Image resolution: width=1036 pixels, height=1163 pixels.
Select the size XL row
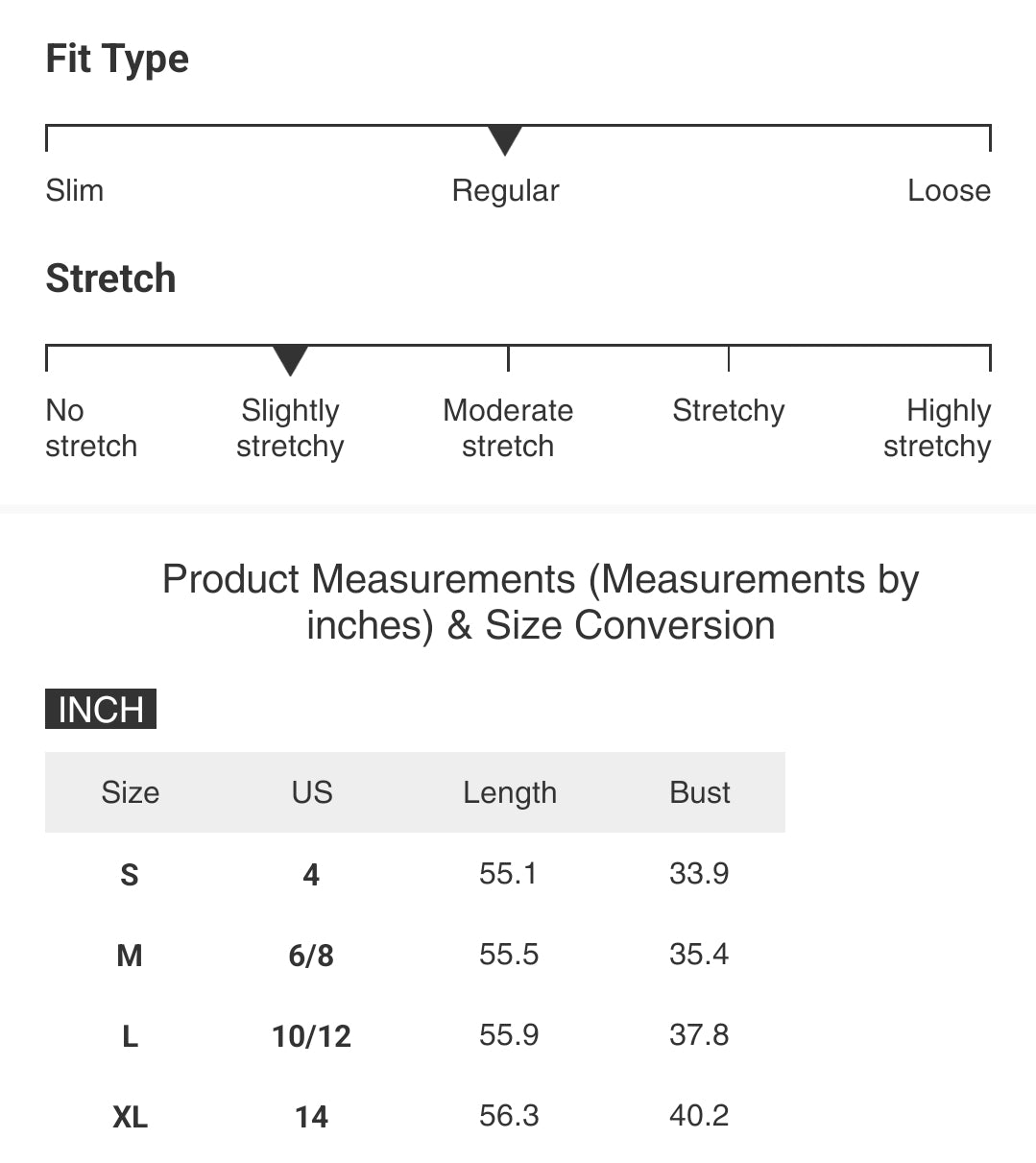pyautogui.click(x=415, y=1116)
